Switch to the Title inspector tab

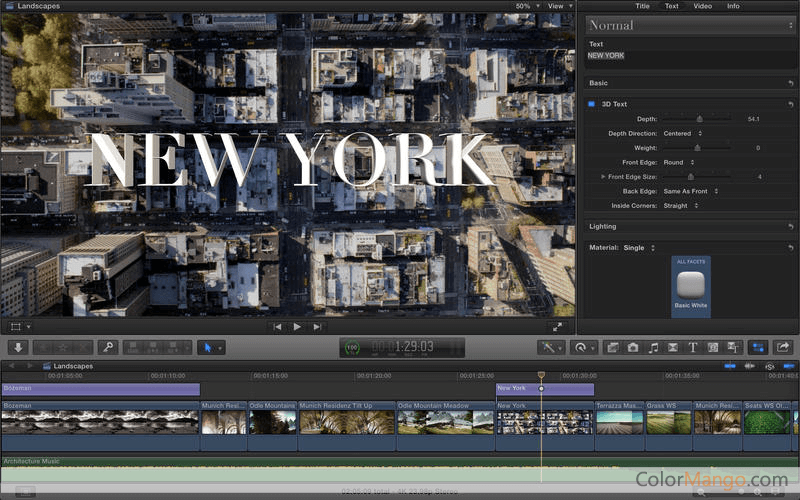[642, 6]
